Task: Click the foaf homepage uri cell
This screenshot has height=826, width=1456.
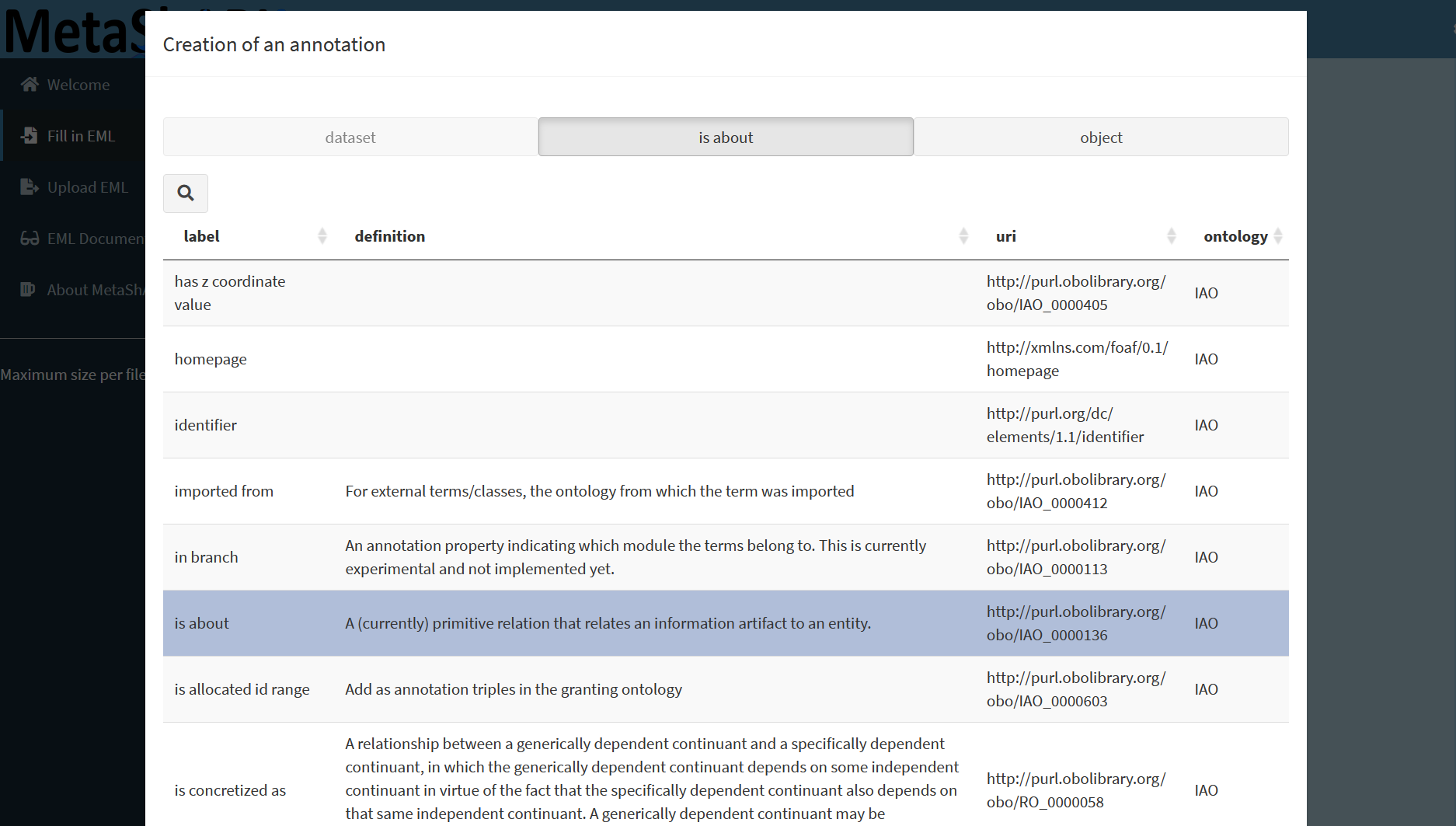Action: [x=1079, y=359]
